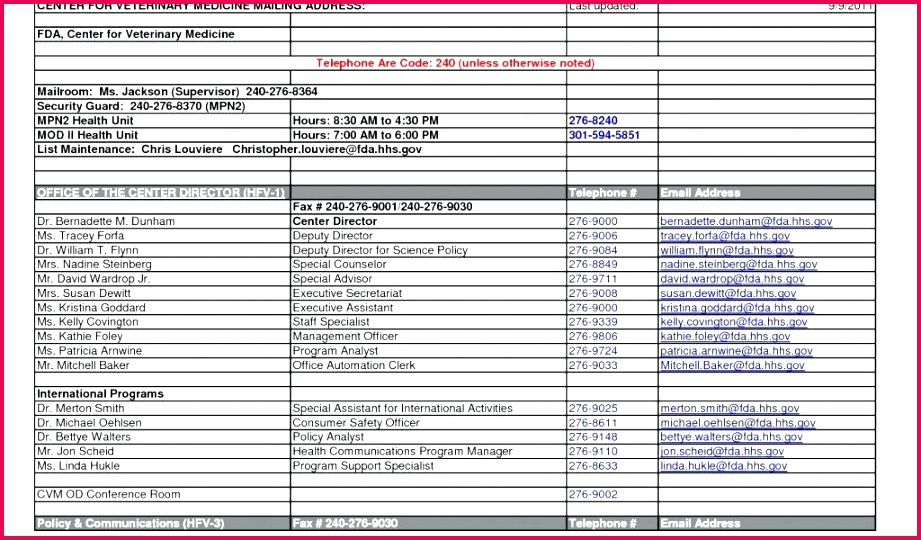The image size is (921, 540).
Task: Select the 'Office Automation Clerk' title cell
Action: pyautogui.click(x=428, y=365)
